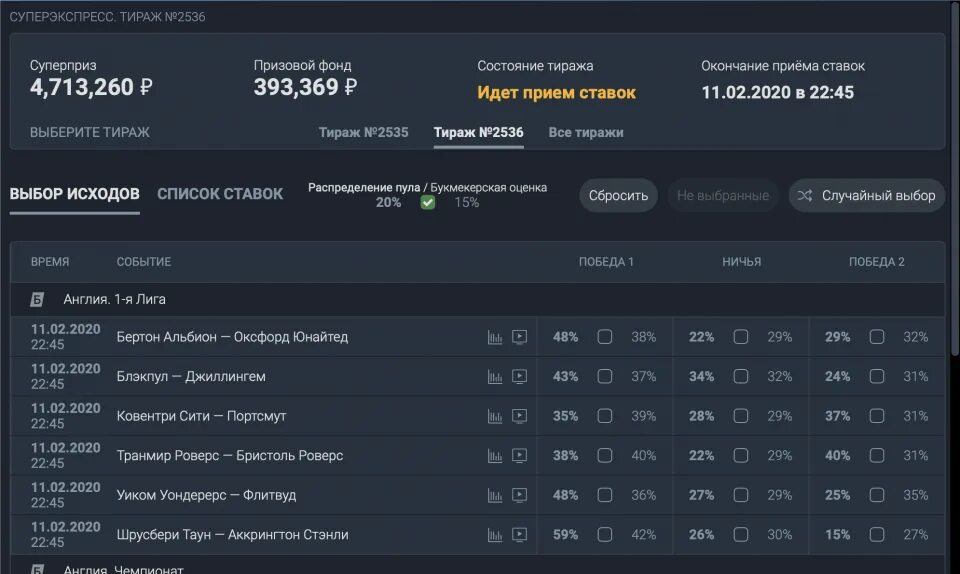Open the СПИСОК СТАВОК tab
This screenshot has height=574, width=960.
pyautogui.click(x=220, y=194)
